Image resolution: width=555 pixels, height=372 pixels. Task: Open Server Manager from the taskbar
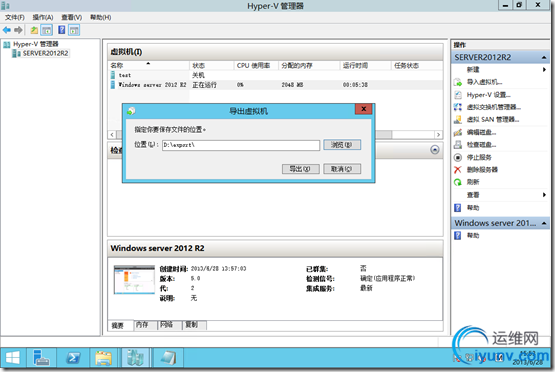[41, 357]
